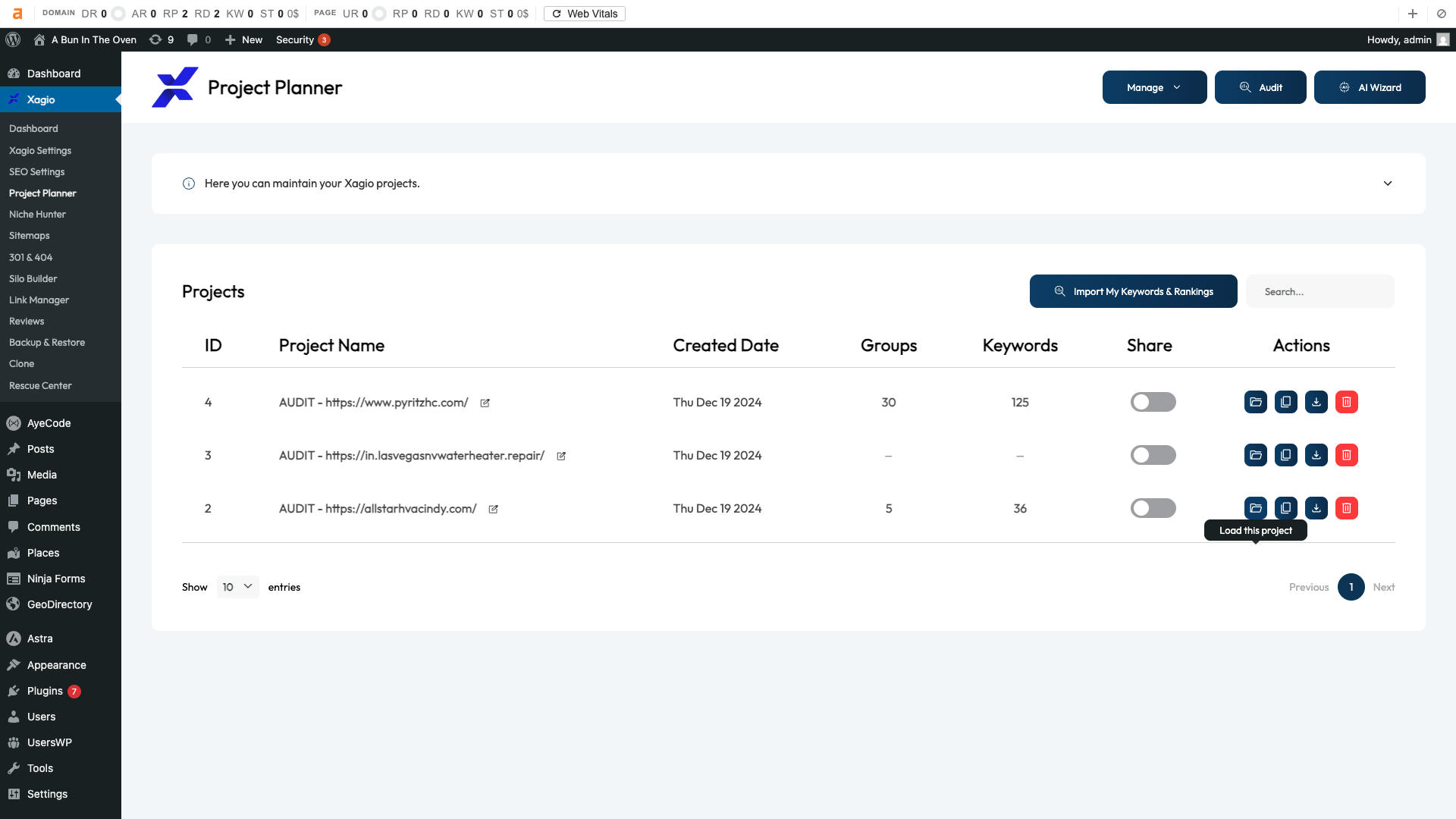Click the info icon in notice box

pyautogui.click(x=189, y=184)
